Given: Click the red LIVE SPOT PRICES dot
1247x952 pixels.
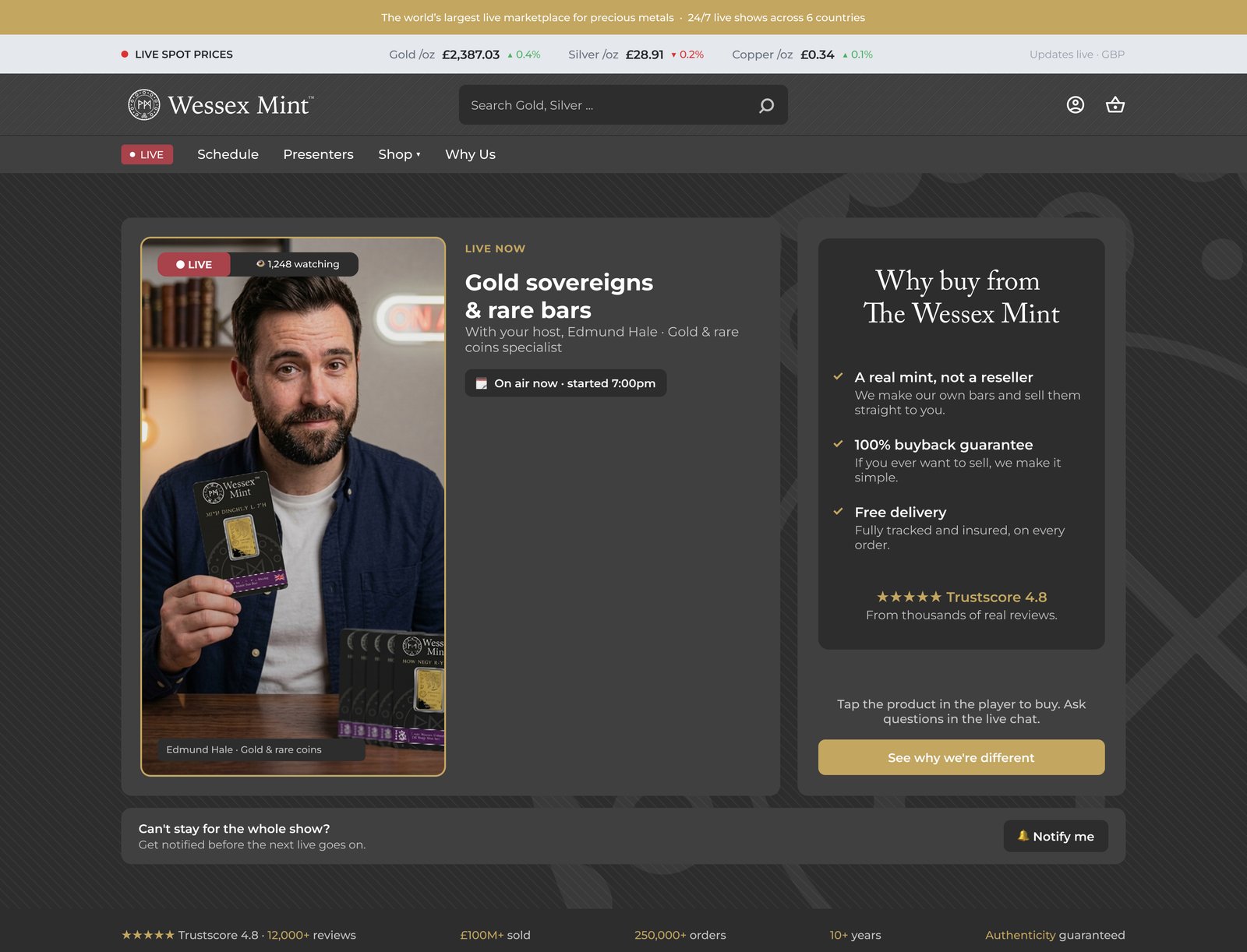Looking at the screenshot, I should tap(125, 55).
